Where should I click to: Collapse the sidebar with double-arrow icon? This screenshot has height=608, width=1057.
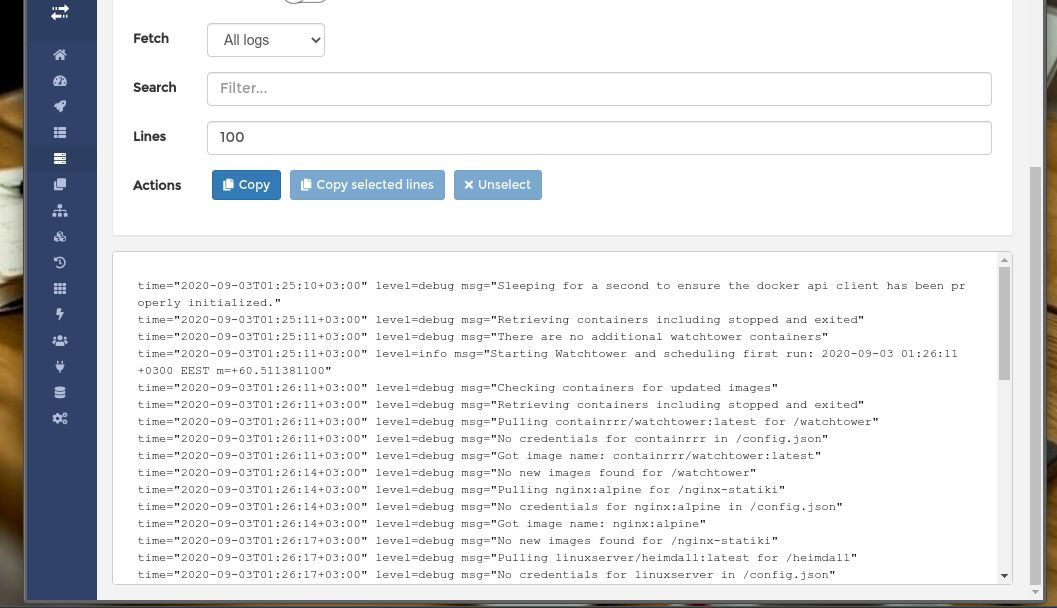click(x=60, y=12)
